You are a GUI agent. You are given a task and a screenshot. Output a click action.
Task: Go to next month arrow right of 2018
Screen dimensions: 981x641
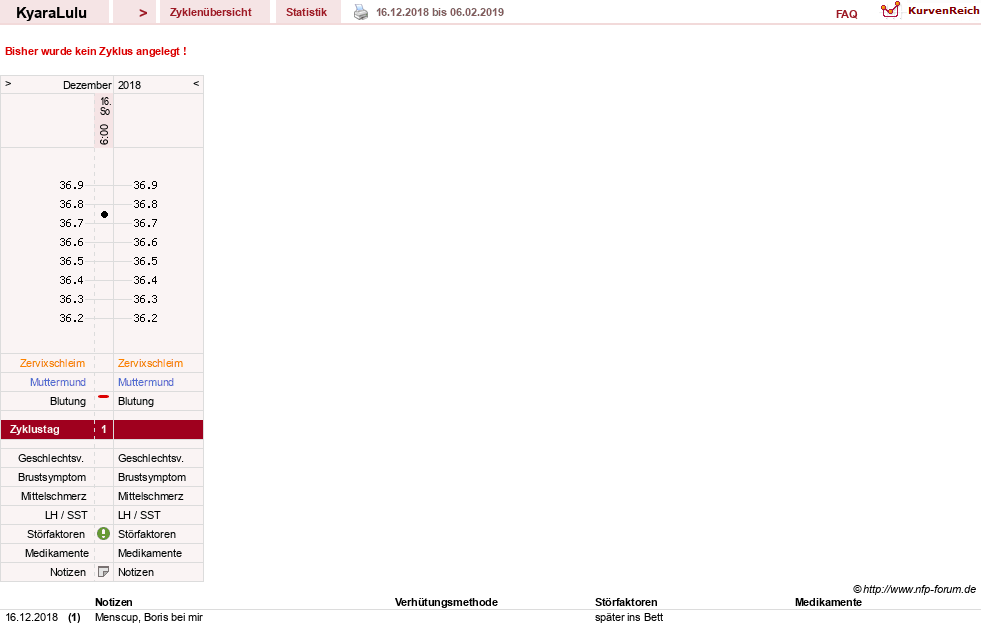[196, 83]
